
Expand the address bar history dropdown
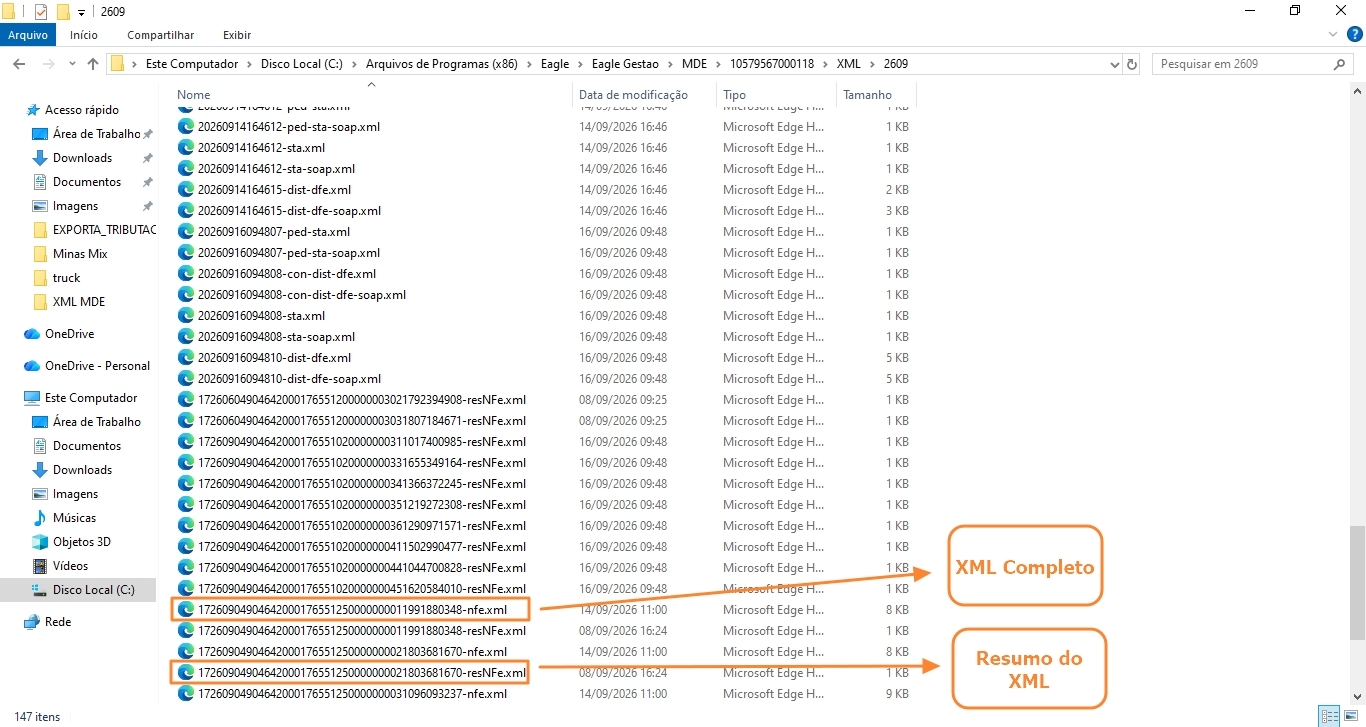[x=1115, y=64]
